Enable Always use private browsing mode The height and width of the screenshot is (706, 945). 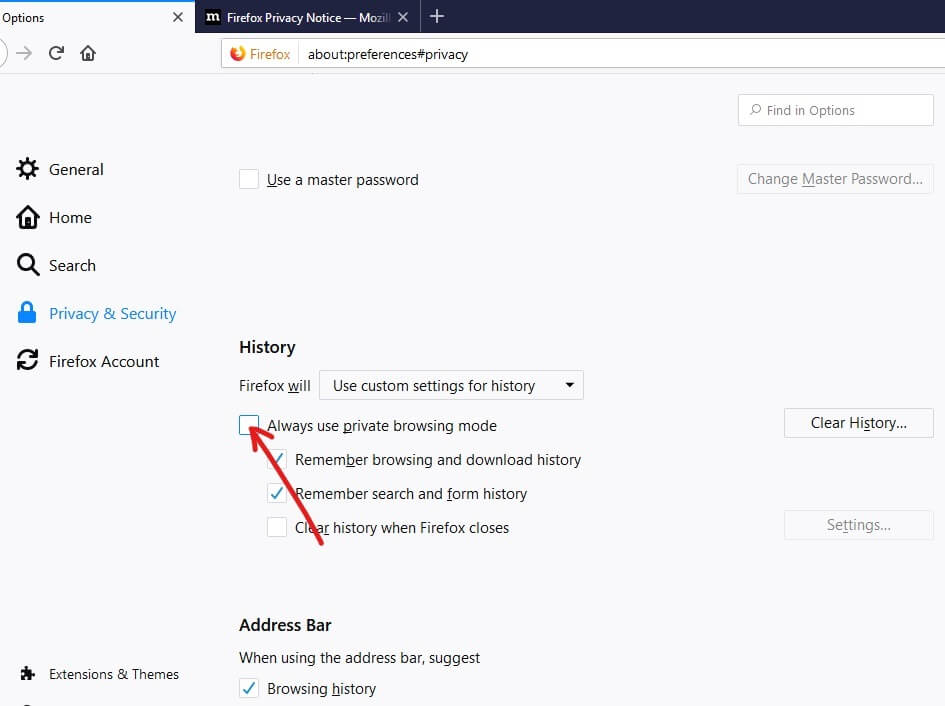point(249,425)
